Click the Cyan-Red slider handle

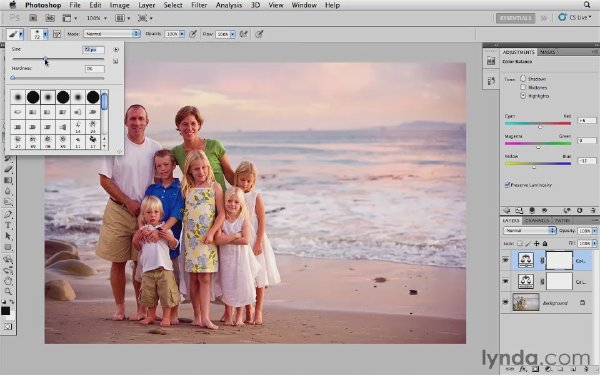tap(540, 127)
